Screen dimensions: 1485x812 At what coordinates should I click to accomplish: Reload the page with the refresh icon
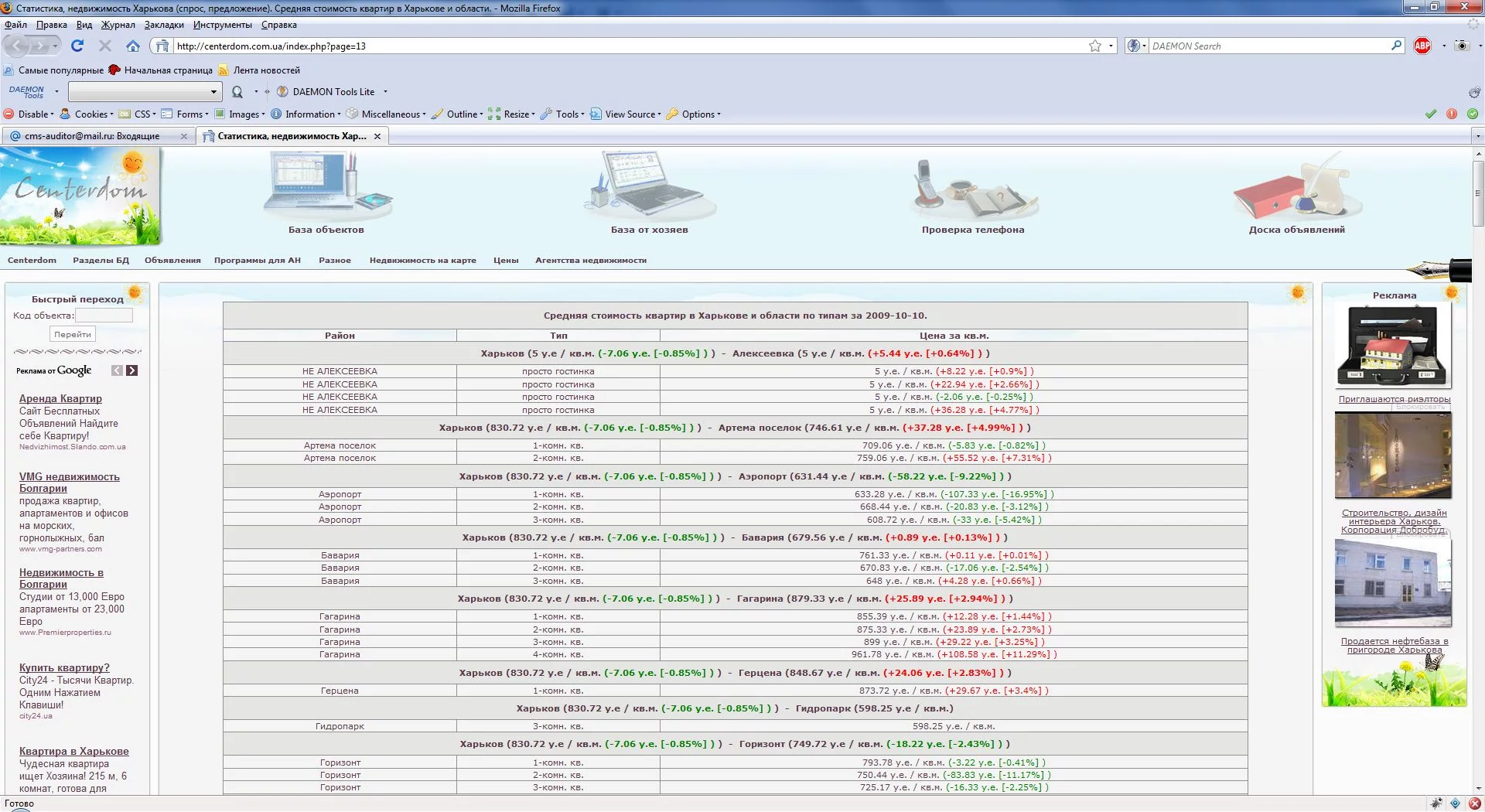point(77,46)
